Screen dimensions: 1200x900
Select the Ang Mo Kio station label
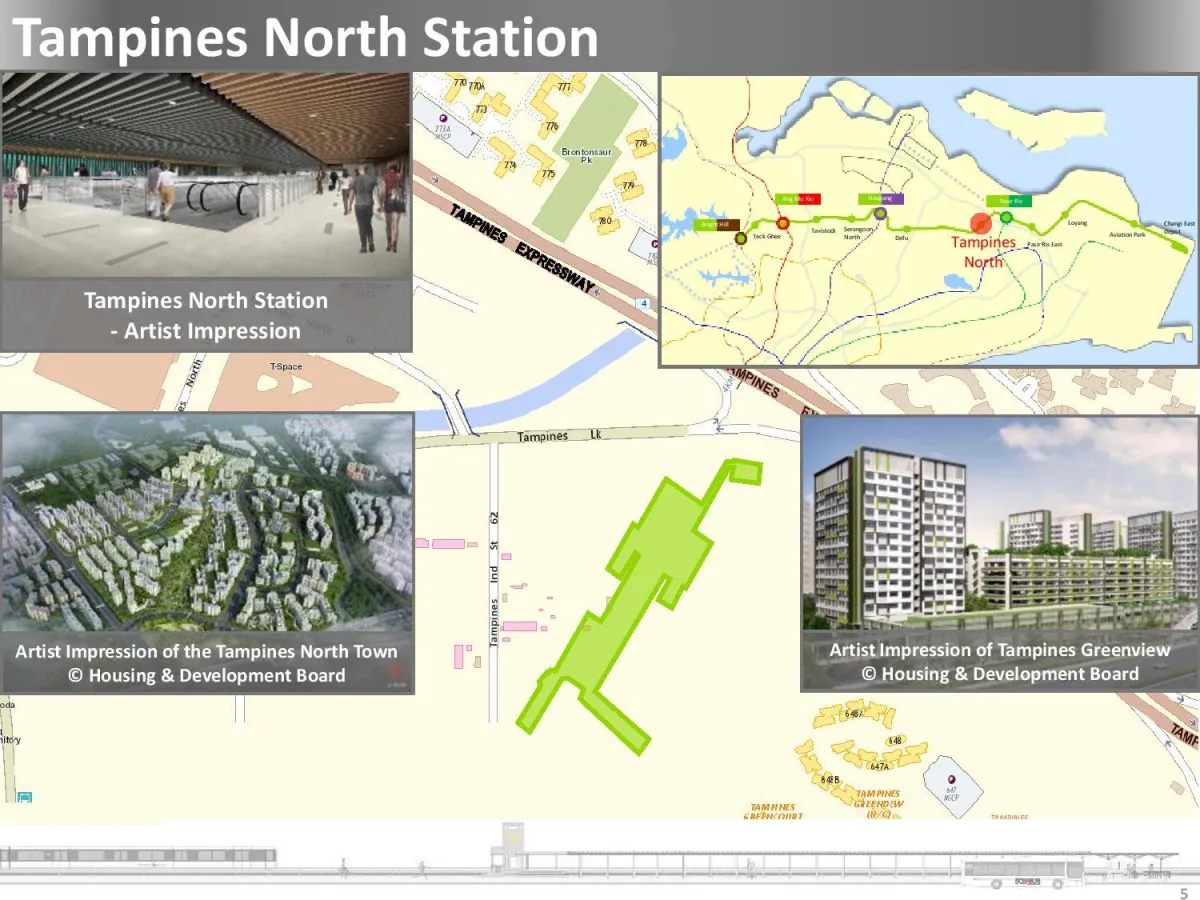pos(797,199)
